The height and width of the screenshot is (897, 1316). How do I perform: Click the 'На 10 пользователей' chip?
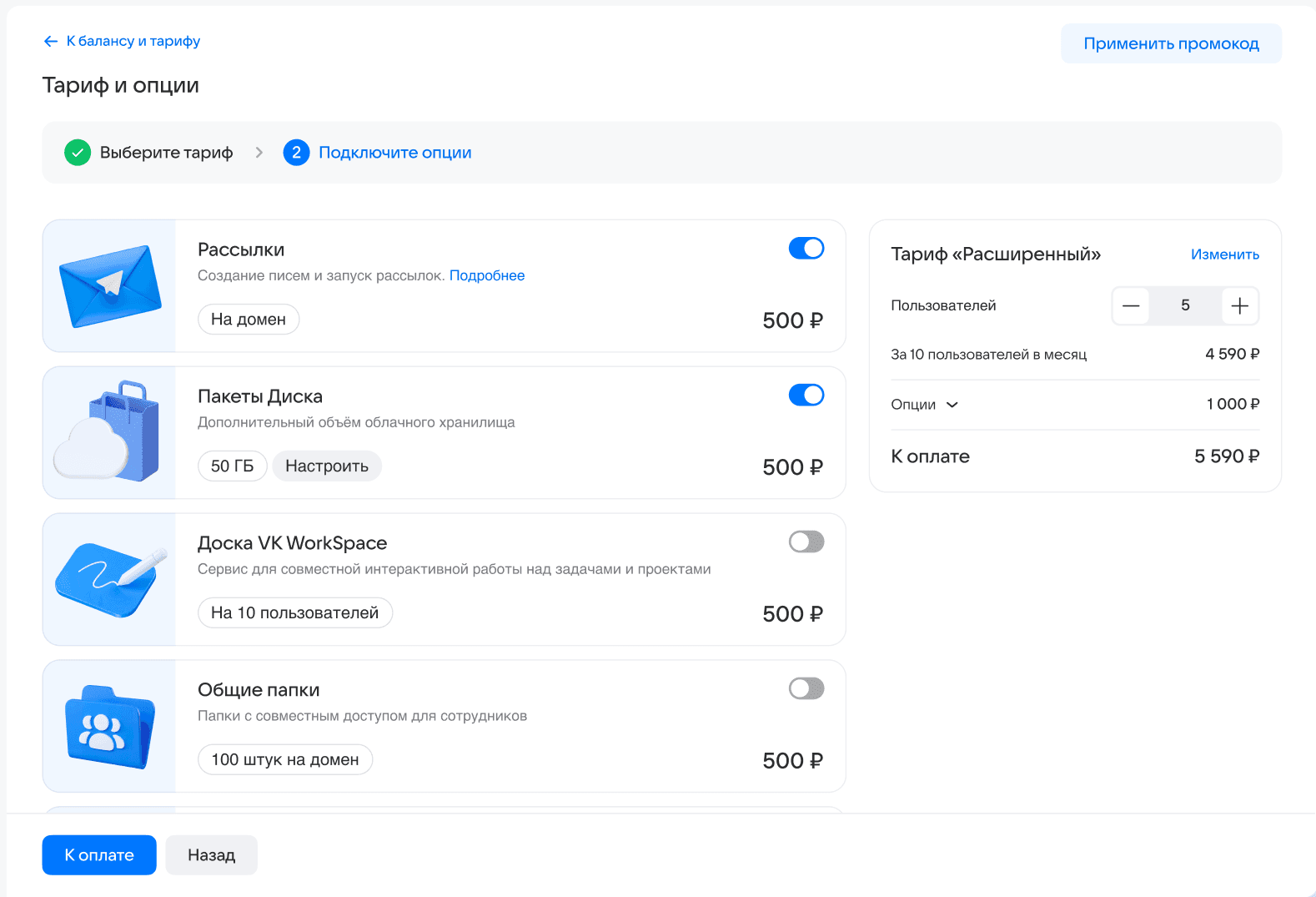[295, 612]
